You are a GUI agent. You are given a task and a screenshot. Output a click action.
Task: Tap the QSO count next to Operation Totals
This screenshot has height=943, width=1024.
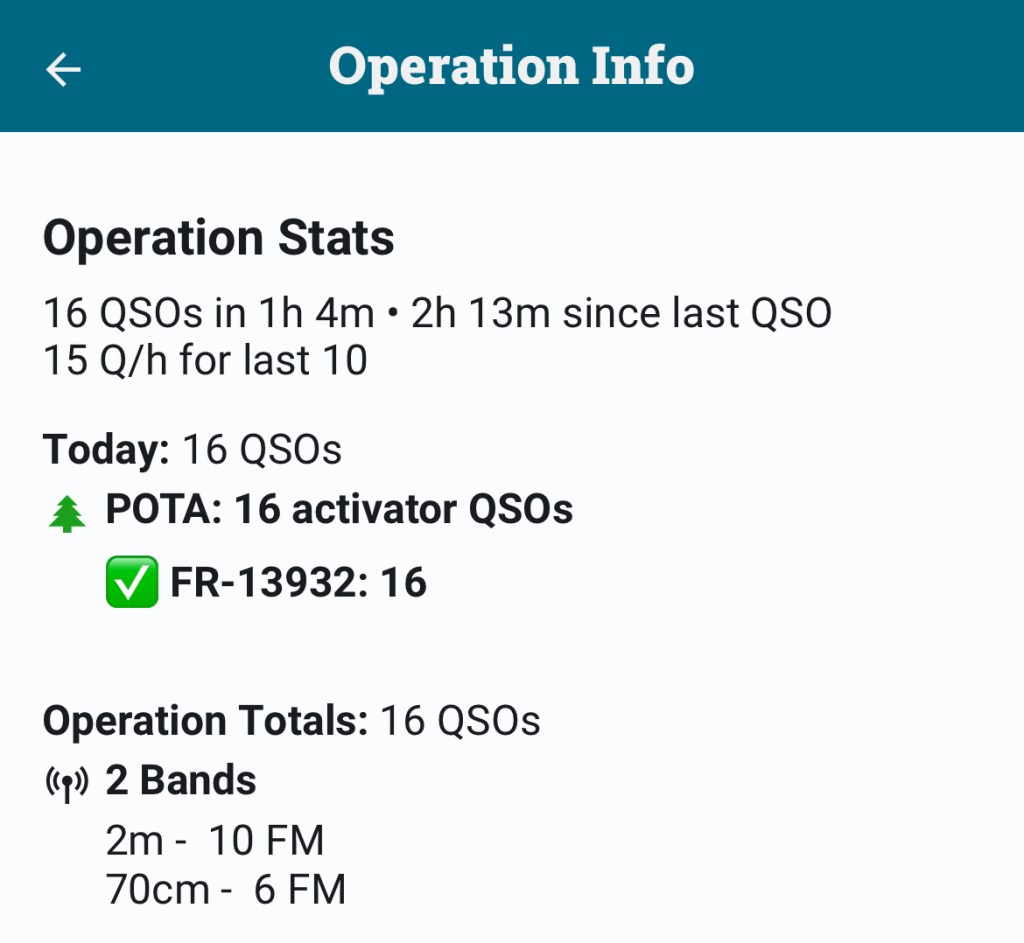[x=460, y=721]
